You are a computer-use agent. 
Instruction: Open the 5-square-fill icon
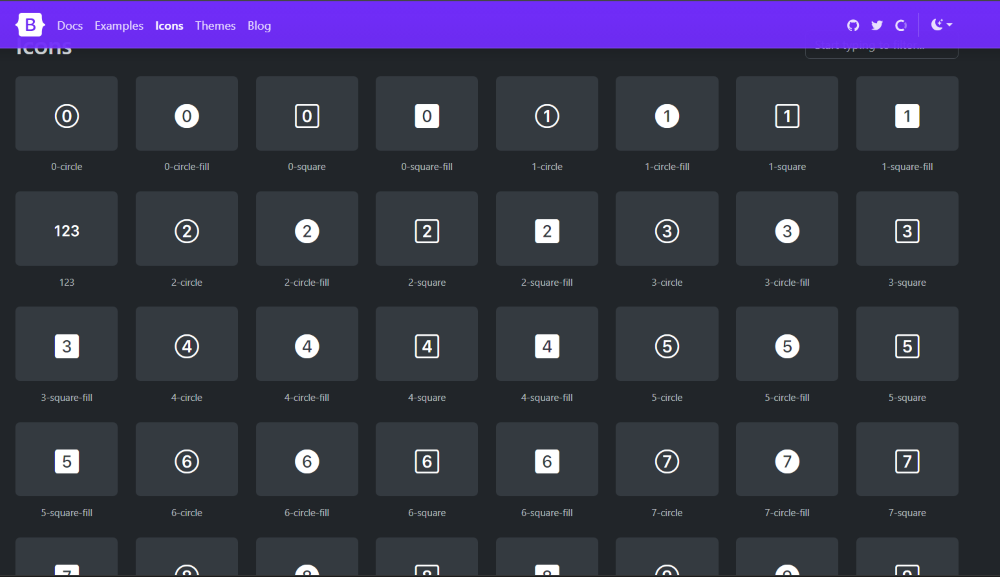tap(66, 459)
